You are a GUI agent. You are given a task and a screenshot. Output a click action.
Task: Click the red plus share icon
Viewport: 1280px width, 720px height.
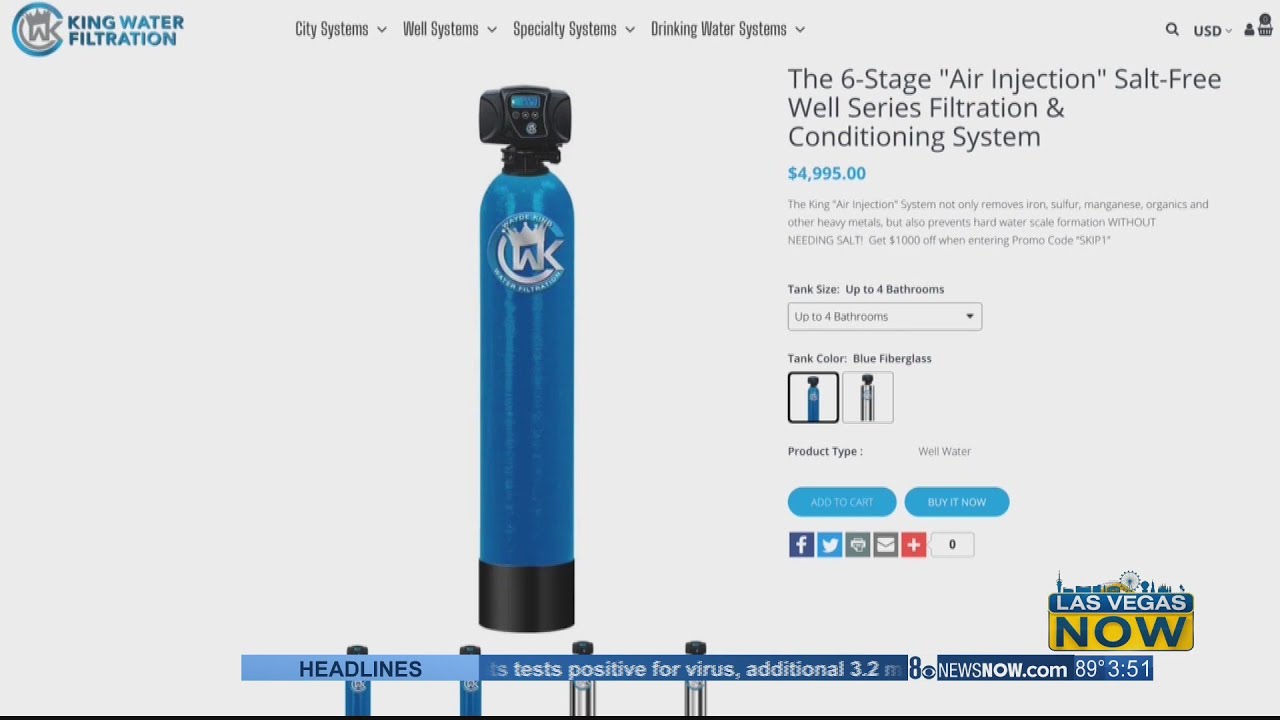point(913,544)
